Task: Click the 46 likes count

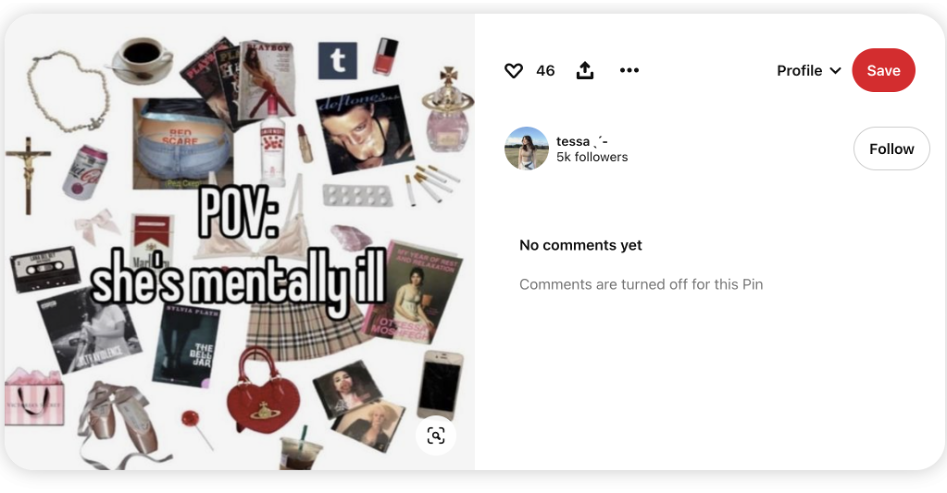Action: point(545,71)
